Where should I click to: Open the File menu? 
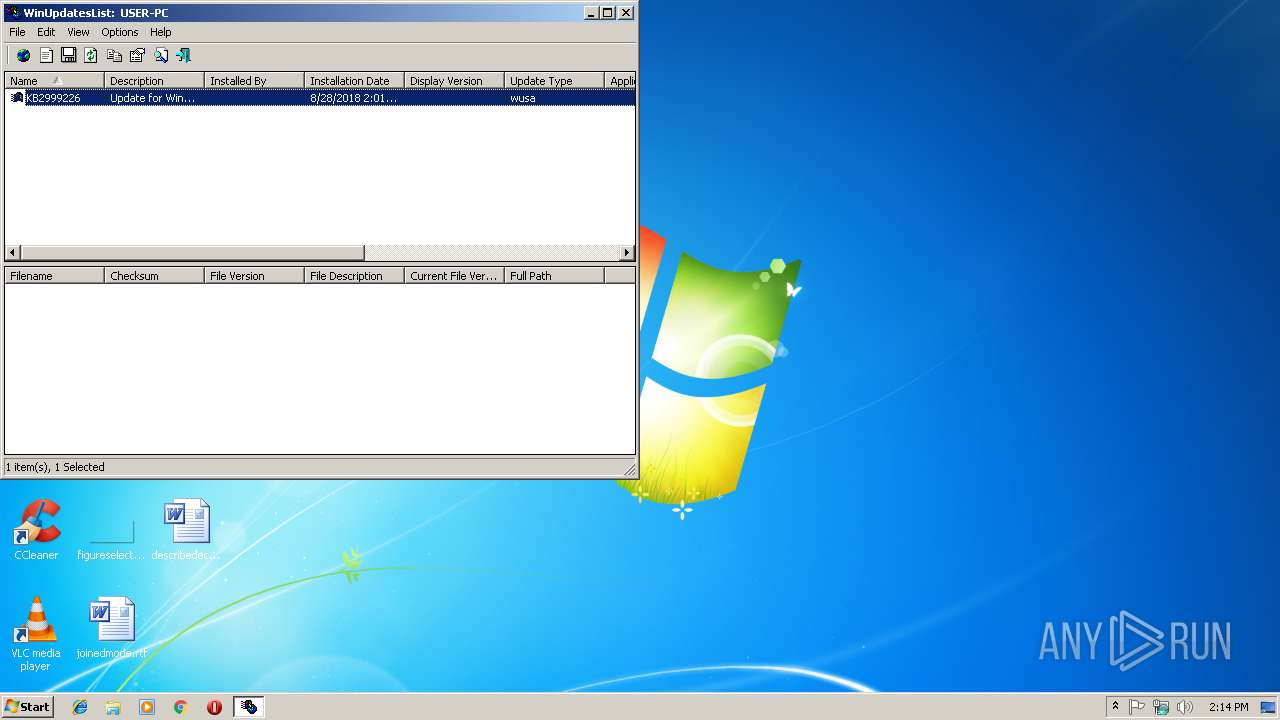click(17, 32)
